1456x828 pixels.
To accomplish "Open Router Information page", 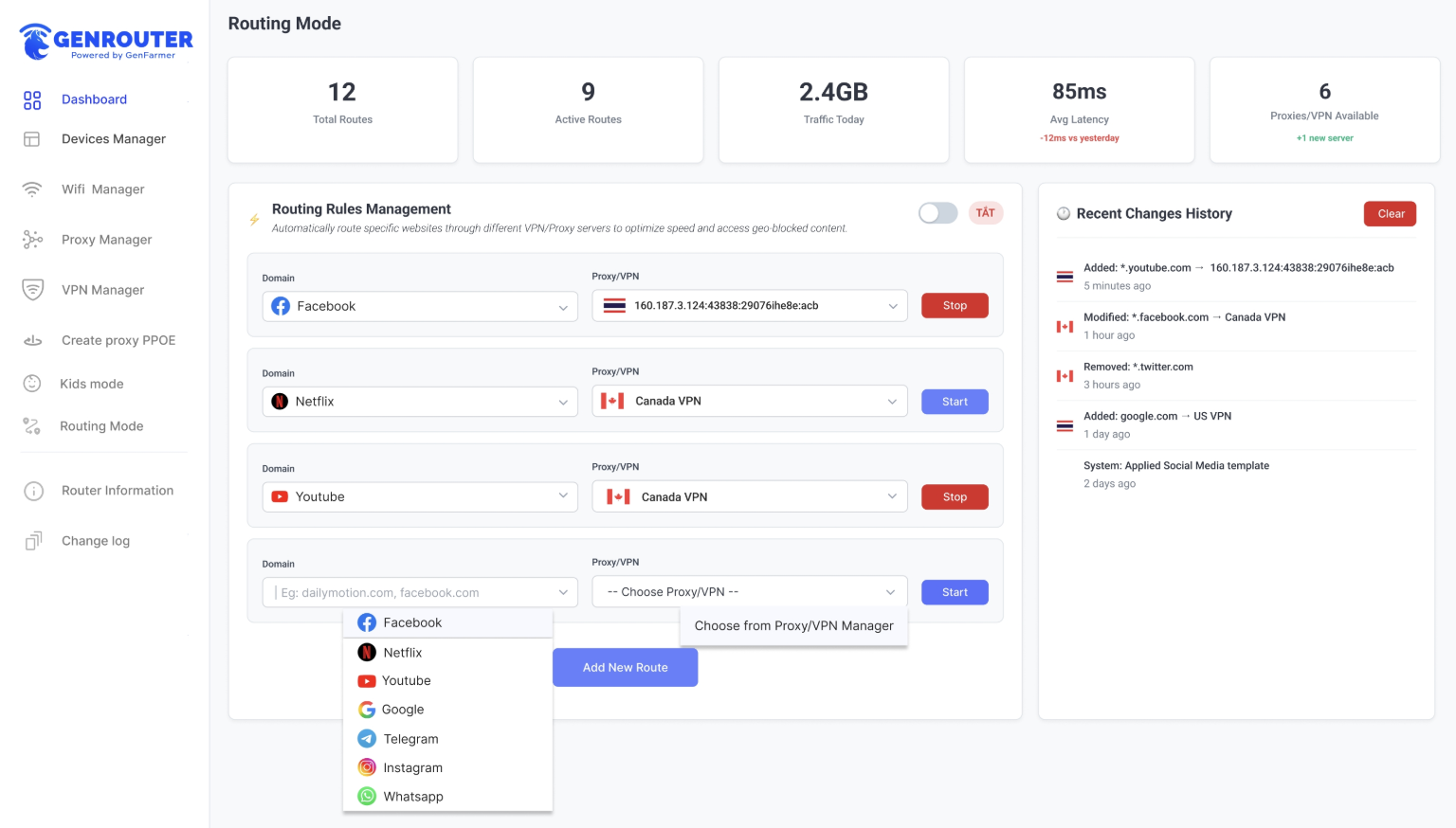I will (118, 491).
